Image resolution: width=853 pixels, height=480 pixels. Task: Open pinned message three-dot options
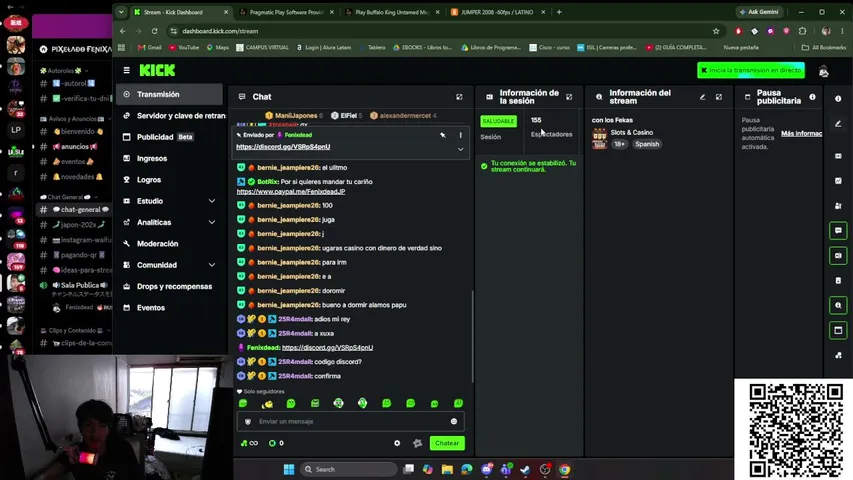tap(460, 135)
